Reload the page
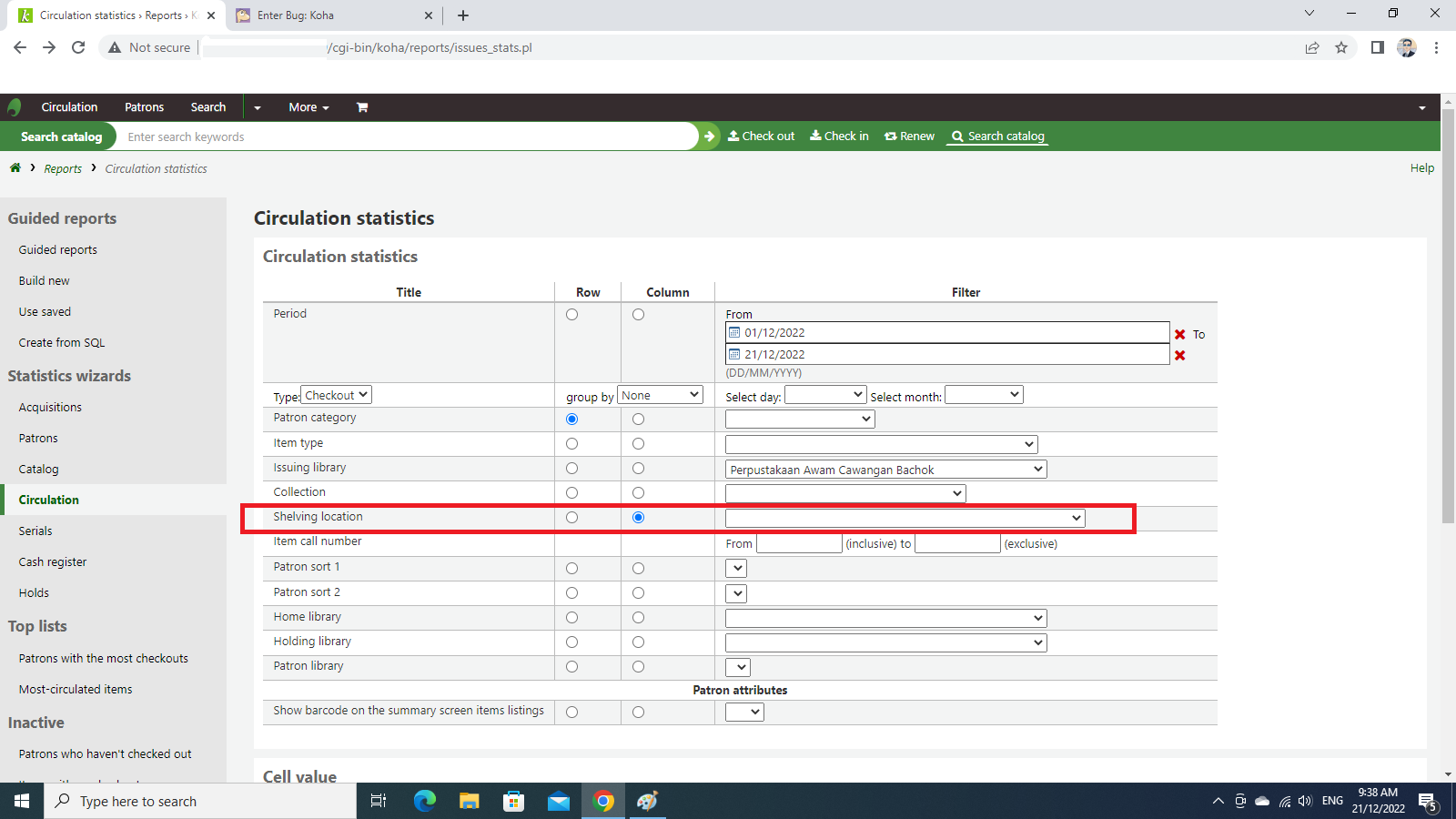Screen dimensions: 1456x819 pos(78,47)
